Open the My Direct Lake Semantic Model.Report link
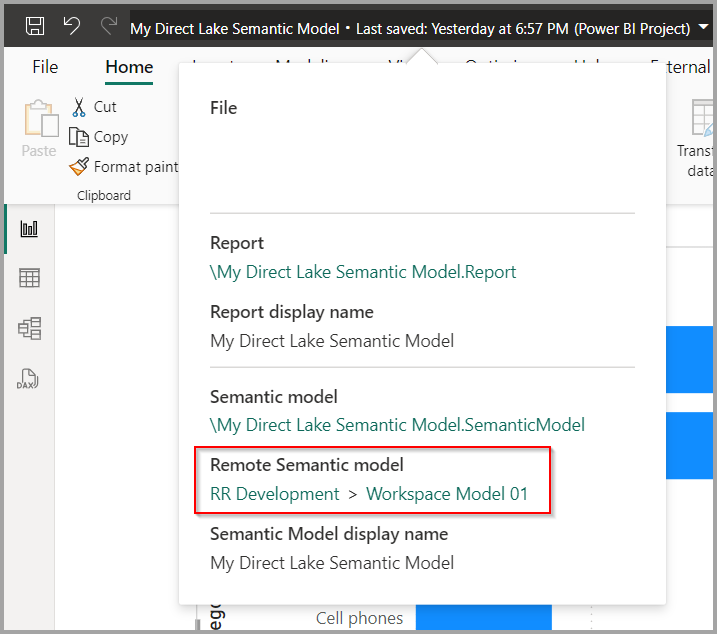 point(363,272)
